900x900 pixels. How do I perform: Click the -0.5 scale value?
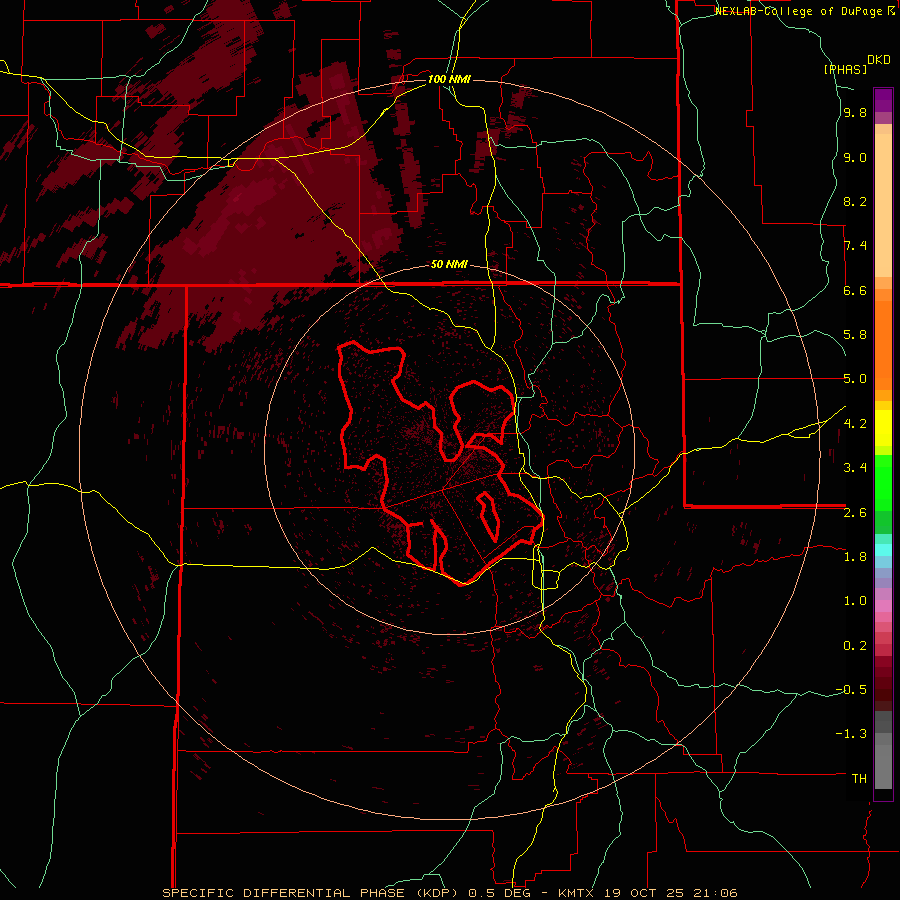tap(851, 689)
